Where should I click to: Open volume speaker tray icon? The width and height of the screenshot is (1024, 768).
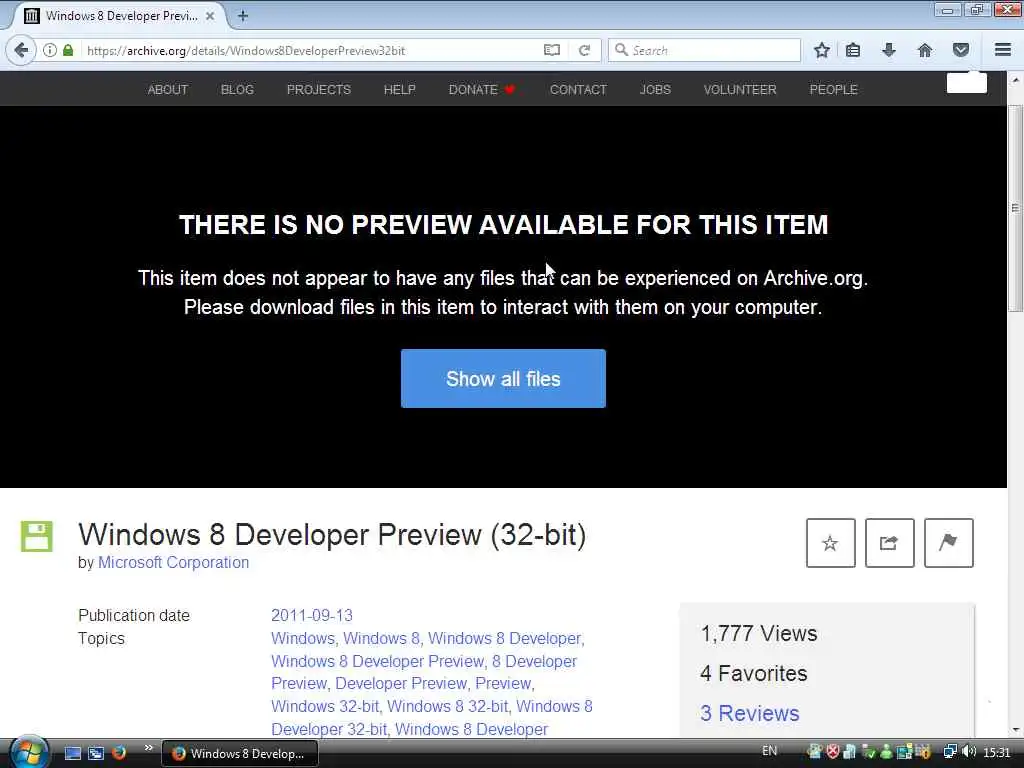click(x=969, y=752)
